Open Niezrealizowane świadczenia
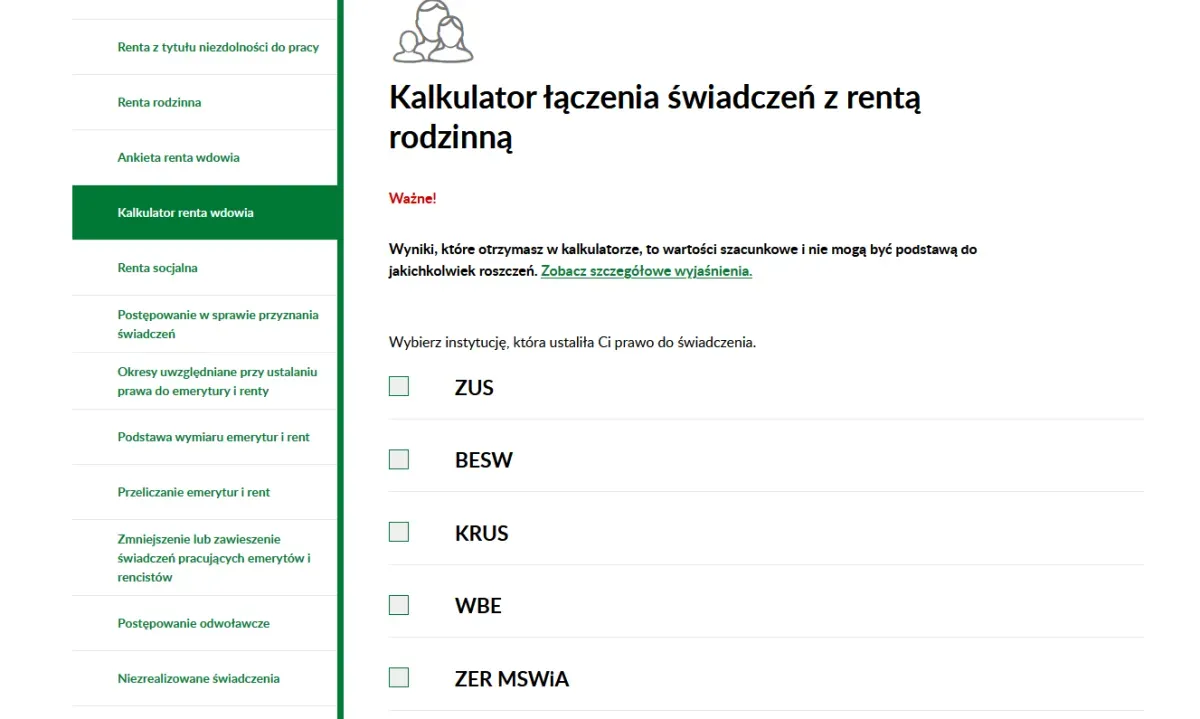1200x719 pixels. (x=198, y=678)
